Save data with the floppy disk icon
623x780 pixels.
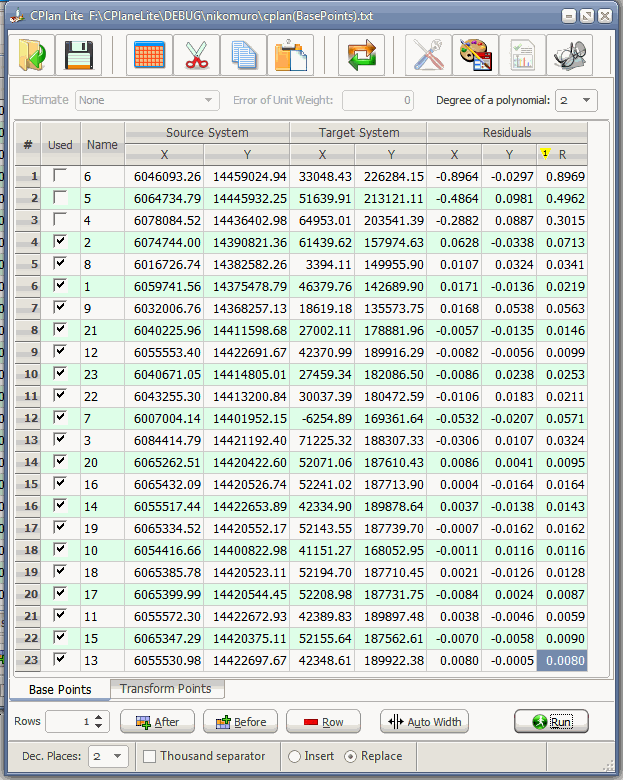(x=79, y=56)
